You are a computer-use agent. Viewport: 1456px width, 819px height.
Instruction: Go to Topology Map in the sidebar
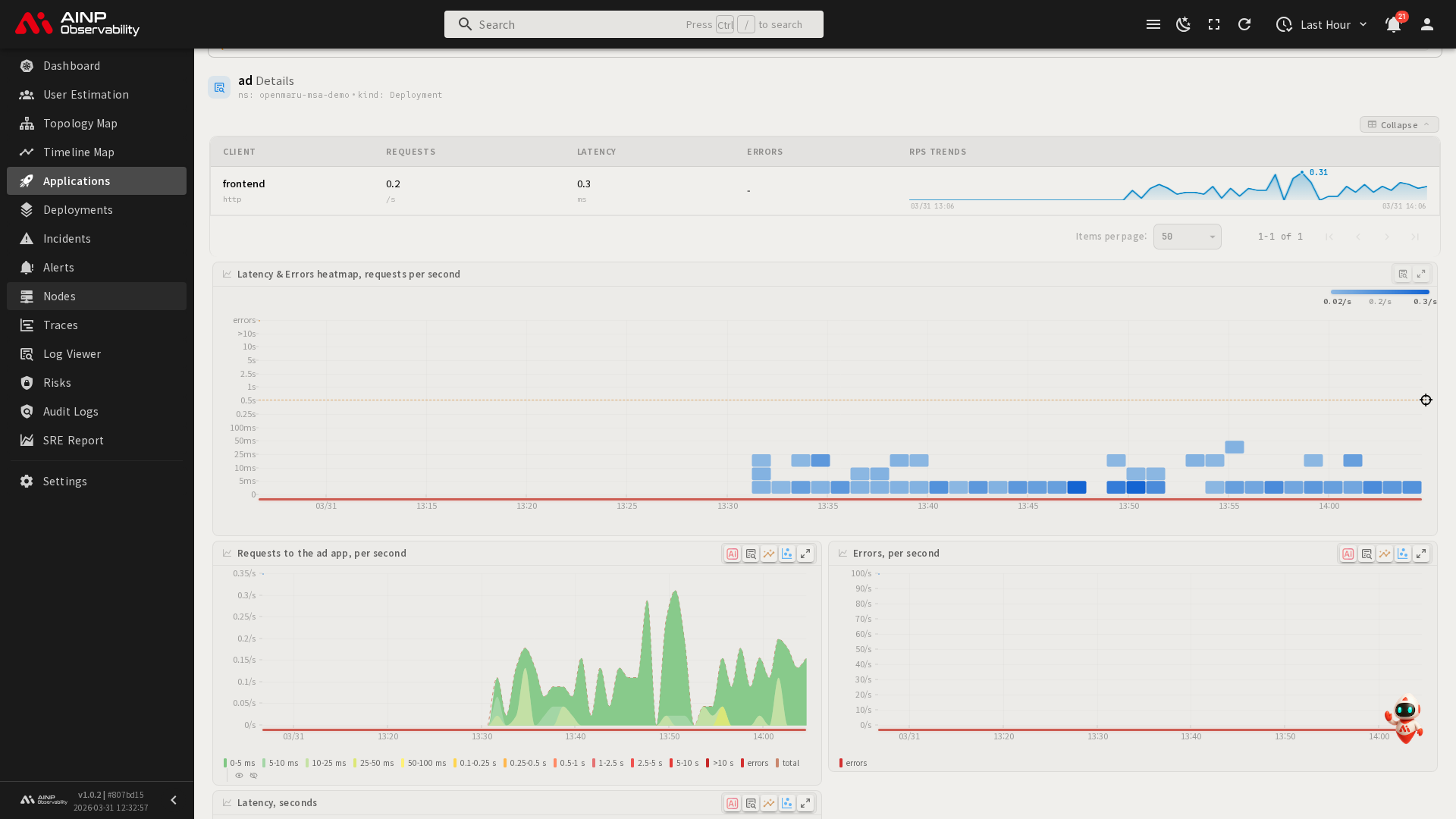pos(80,124)
